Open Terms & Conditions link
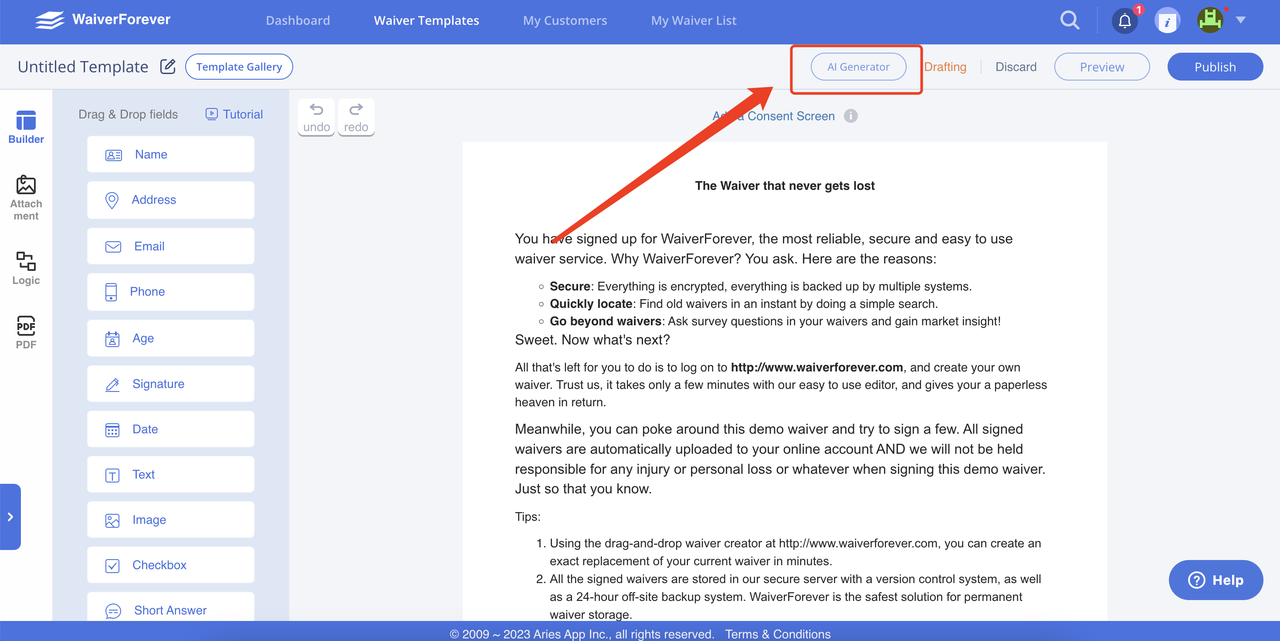The image size is (1280, 641). (778, 634)
